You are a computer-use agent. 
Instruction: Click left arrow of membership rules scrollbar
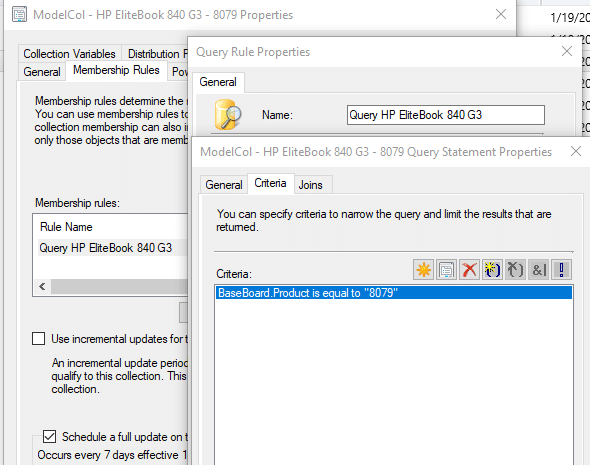(42, 287)
